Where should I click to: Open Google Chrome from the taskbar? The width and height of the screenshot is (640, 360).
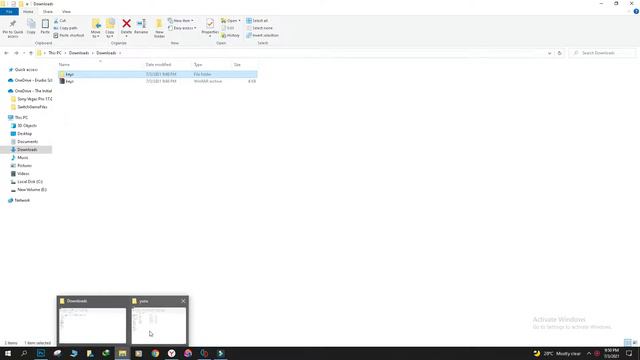click(155, 353)
